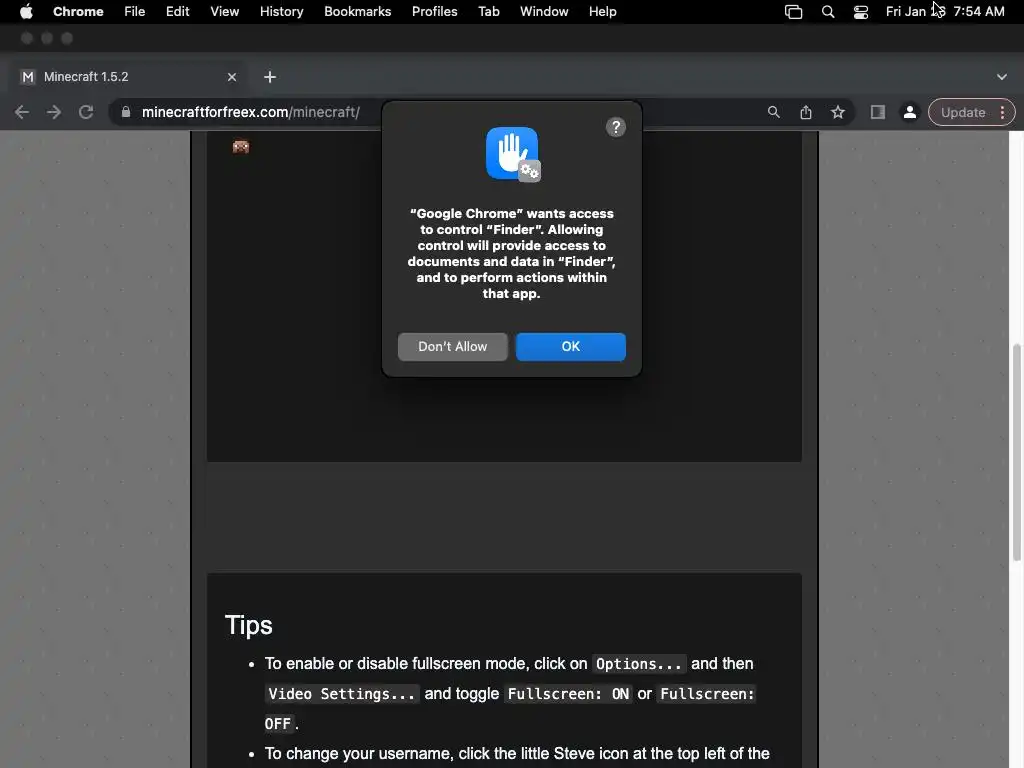Go back with the browser back arrow
This screenshot has height=768, width=1024.
(22, 112)
